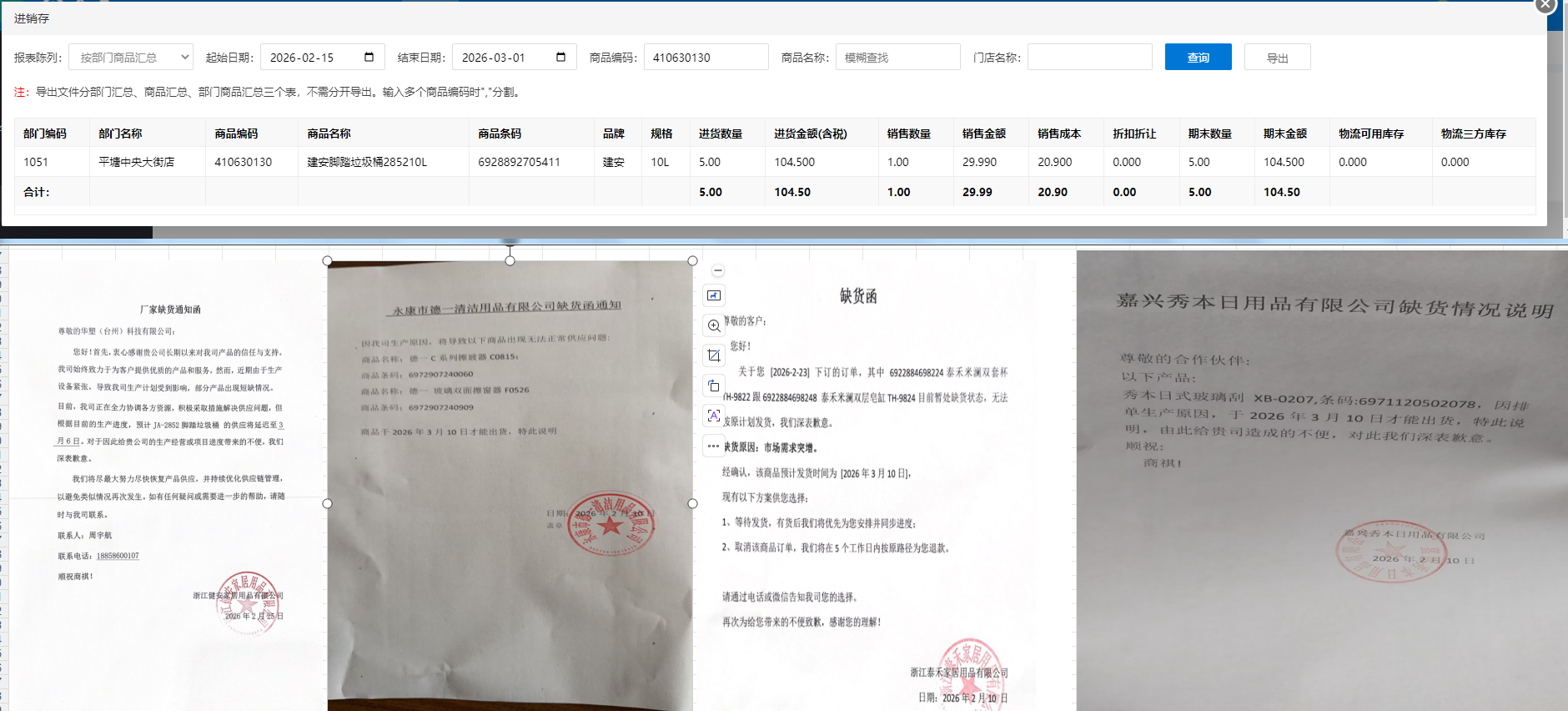Open the calendar picker for 起始日期
Image resolution: width=1568 pixels, height=711 pixels.
369,58
